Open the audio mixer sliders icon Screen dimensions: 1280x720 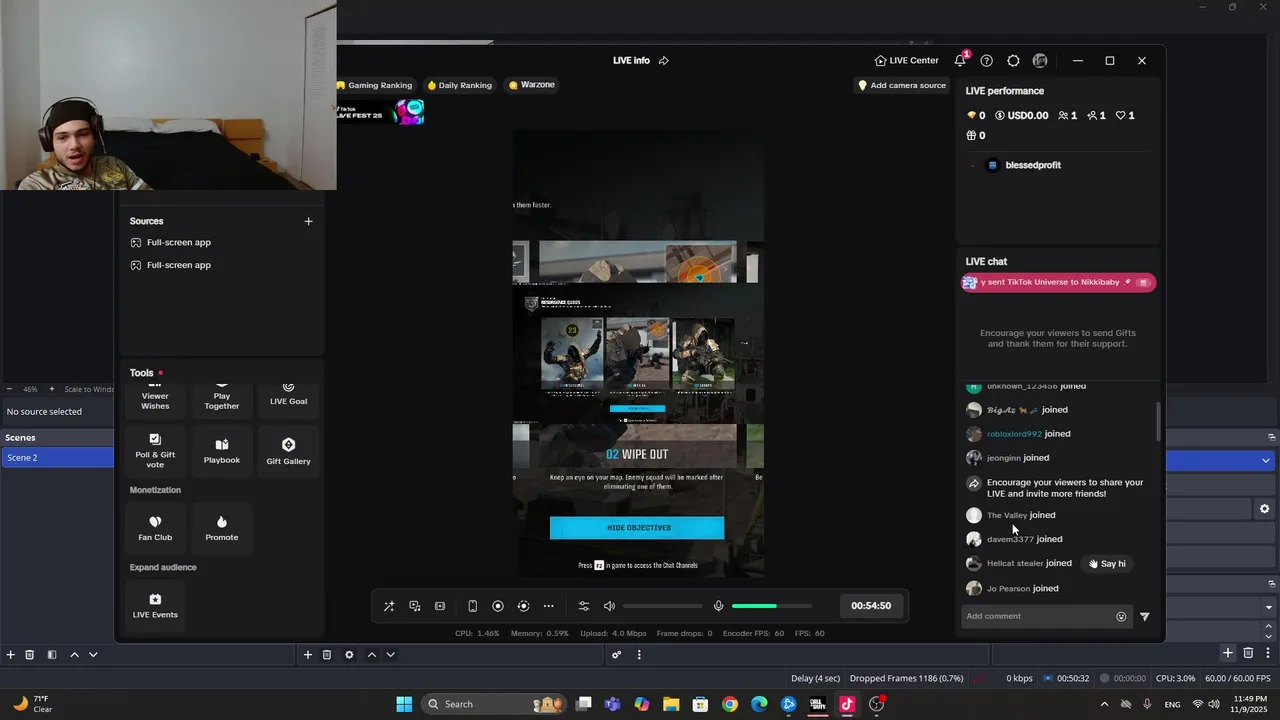tap(584, 606)
